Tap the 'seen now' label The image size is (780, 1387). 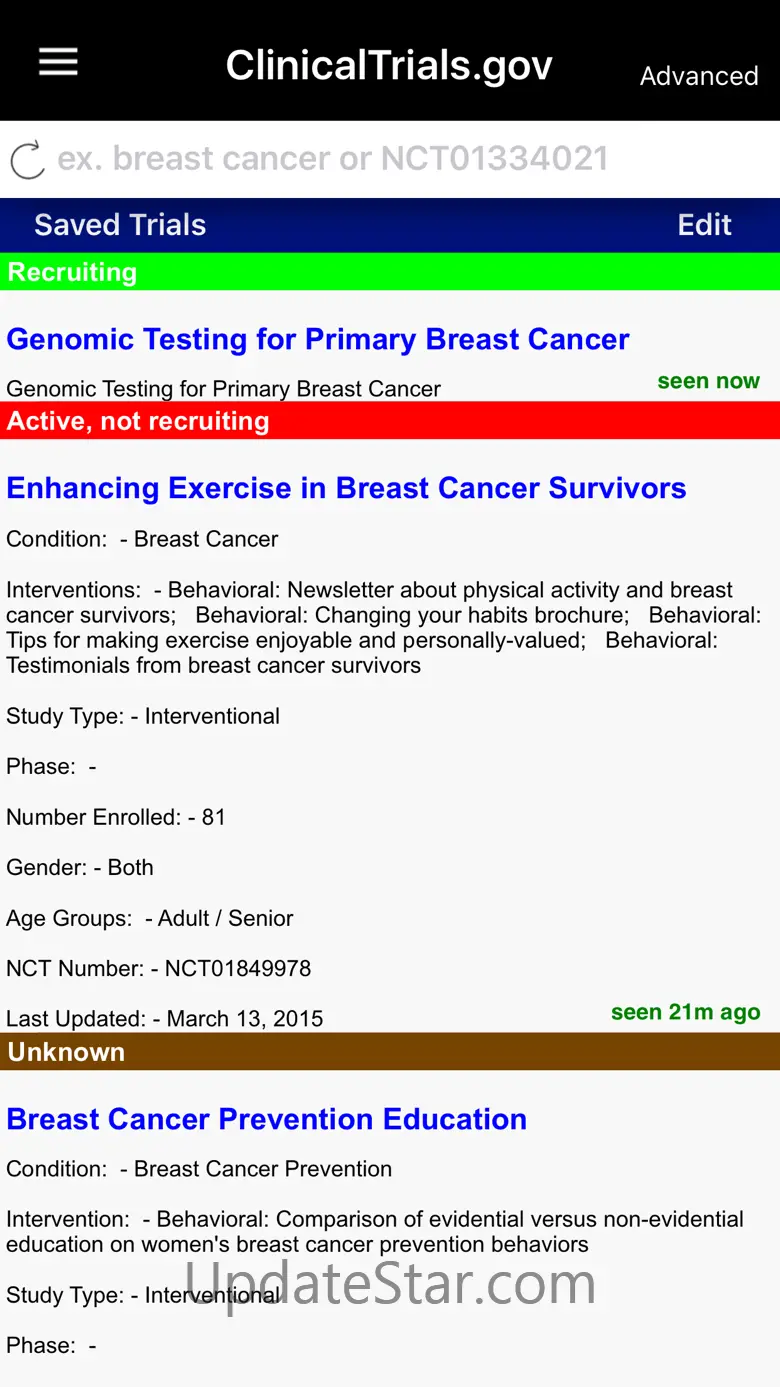pyautogui.click(x=708, y=381)
